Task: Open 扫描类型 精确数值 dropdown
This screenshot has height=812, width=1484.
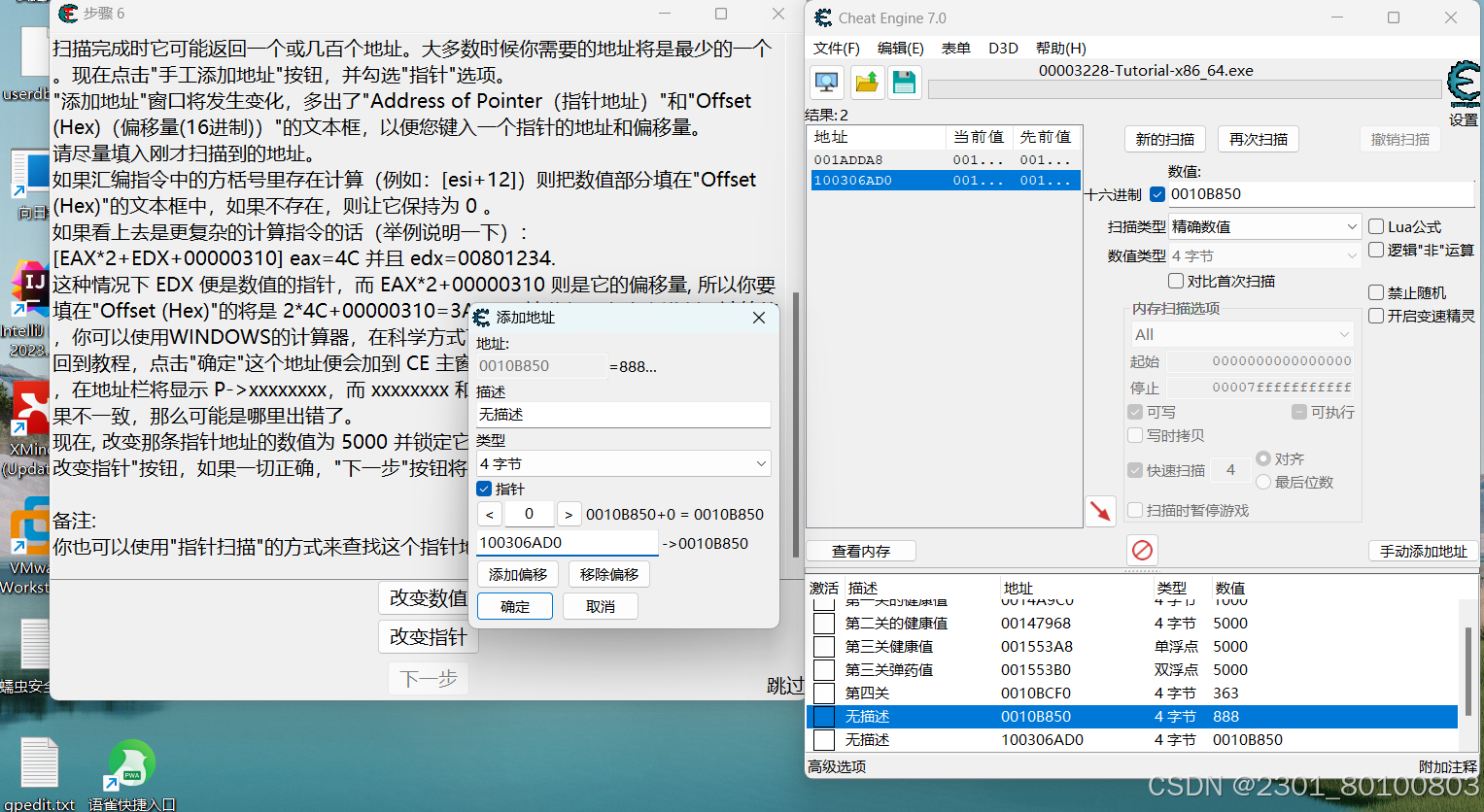Action: (1264, 226)
